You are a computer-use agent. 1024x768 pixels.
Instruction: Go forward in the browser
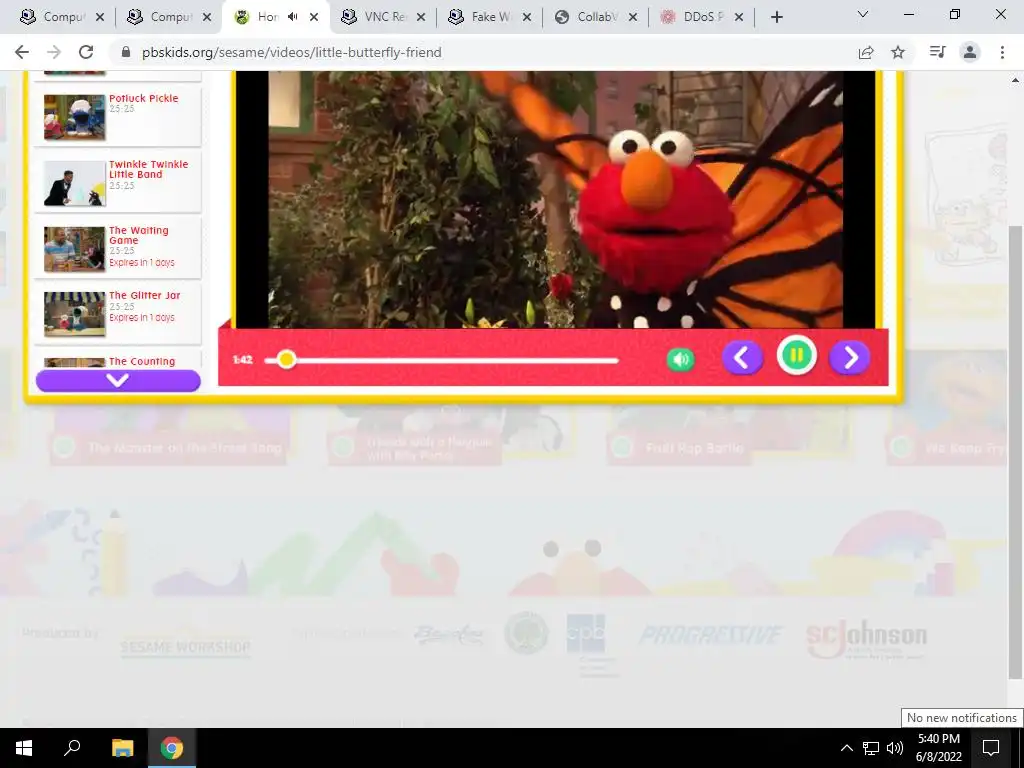[54, 52]
